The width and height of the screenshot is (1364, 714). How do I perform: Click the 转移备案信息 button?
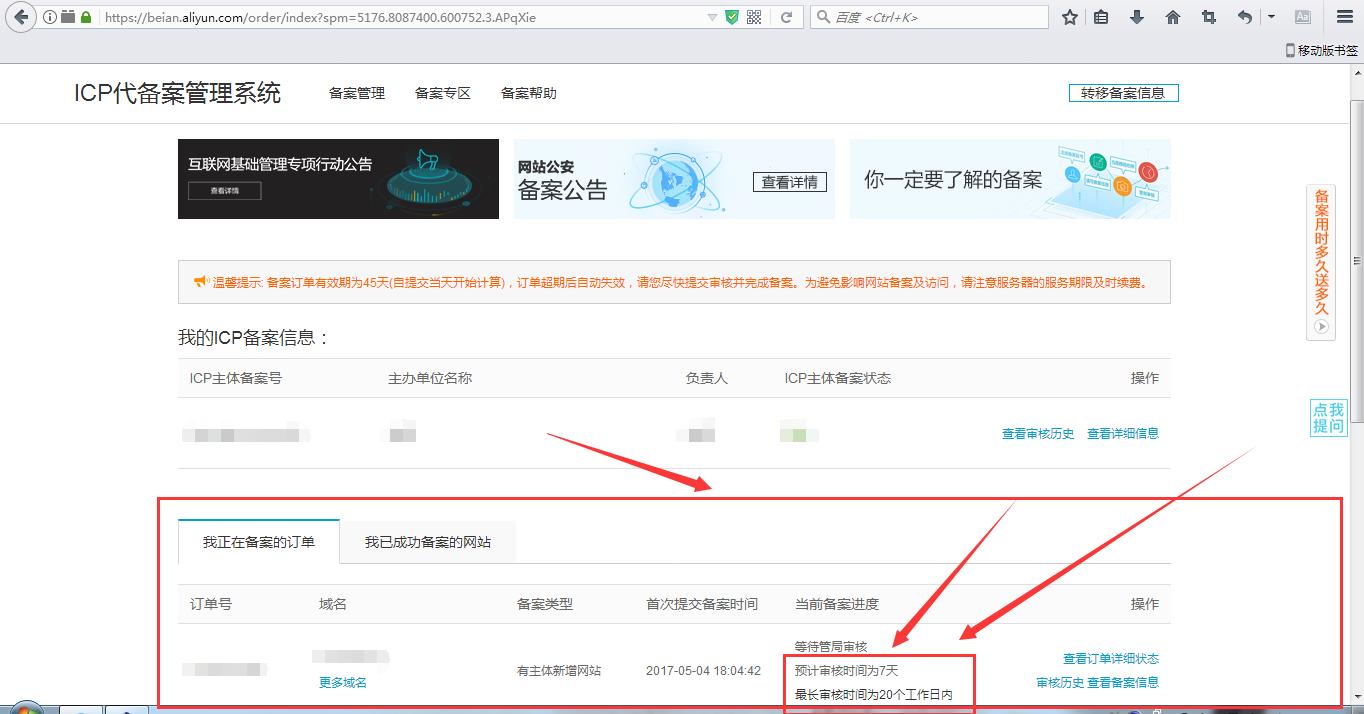coord(1123,91)
